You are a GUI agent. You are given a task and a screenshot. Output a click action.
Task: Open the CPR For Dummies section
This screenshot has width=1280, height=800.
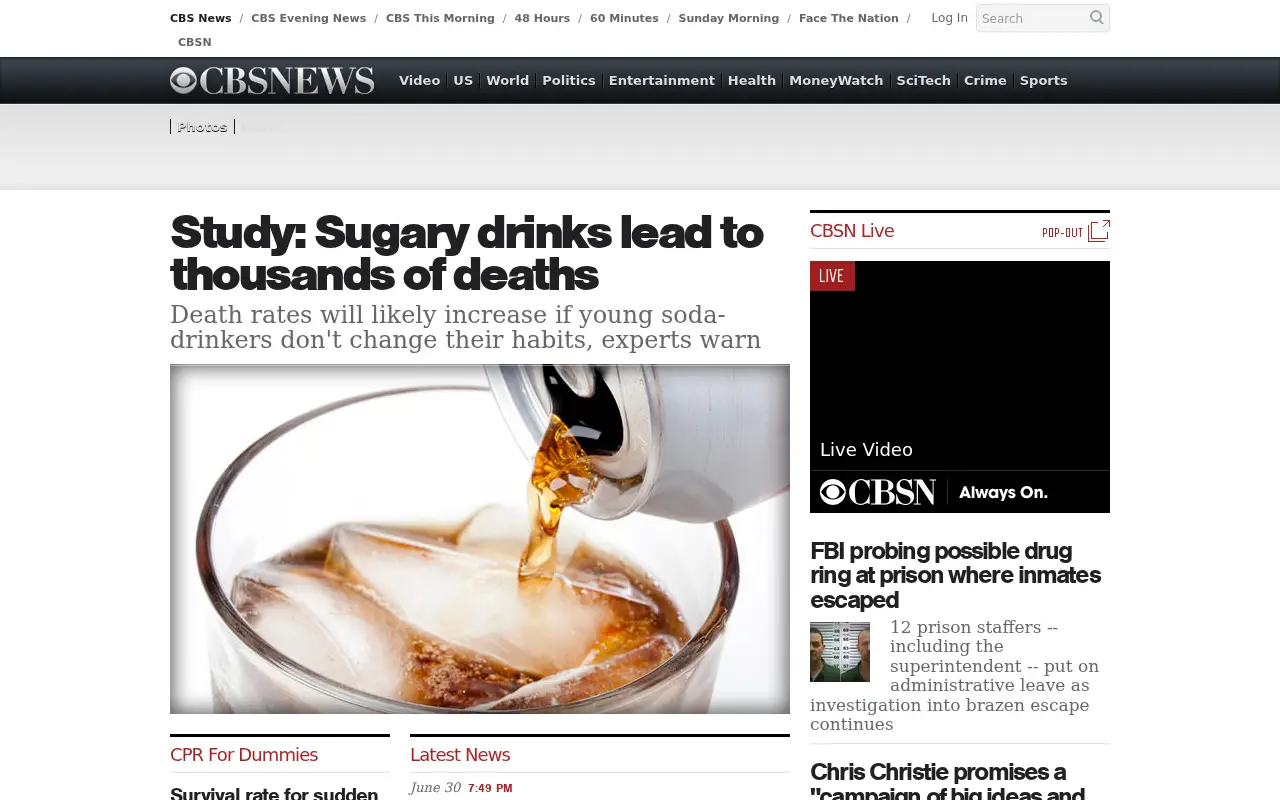click(244, 755)
